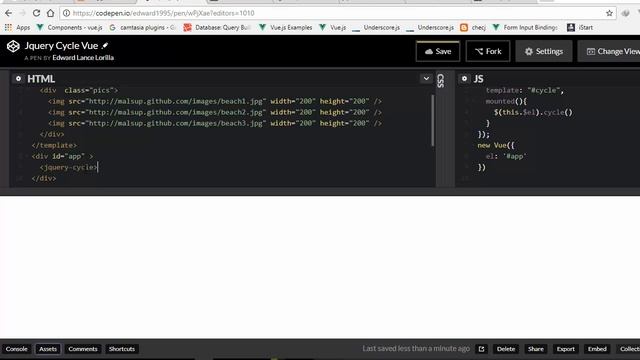Click the closing template tag line
This screenshot has height=360, width=640.
54,145
